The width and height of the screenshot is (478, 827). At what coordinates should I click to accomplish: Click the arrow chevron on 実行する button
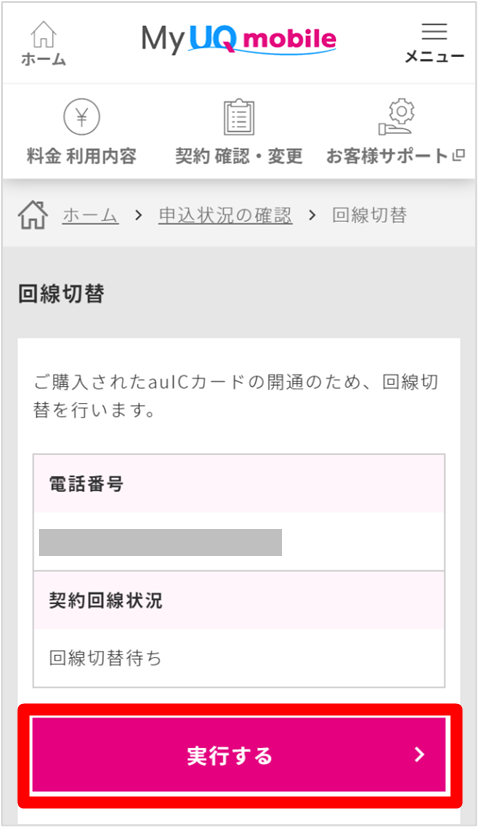tap(419, 755)
